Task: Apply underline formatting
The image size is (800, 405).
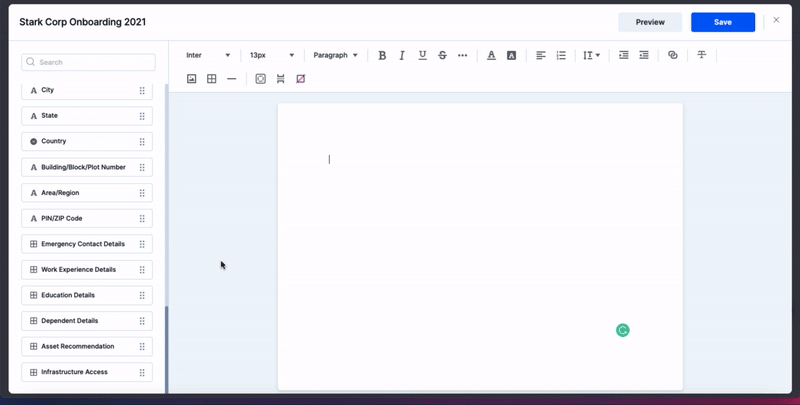Action: pyautogui.click(x=422, y=56)
